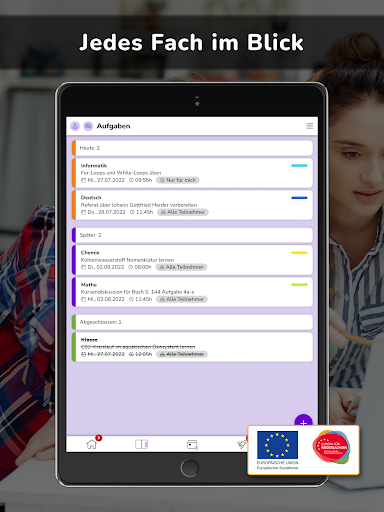Click the Alle Teilnehmer tag on the Klasse task

[x=182, y=354]
